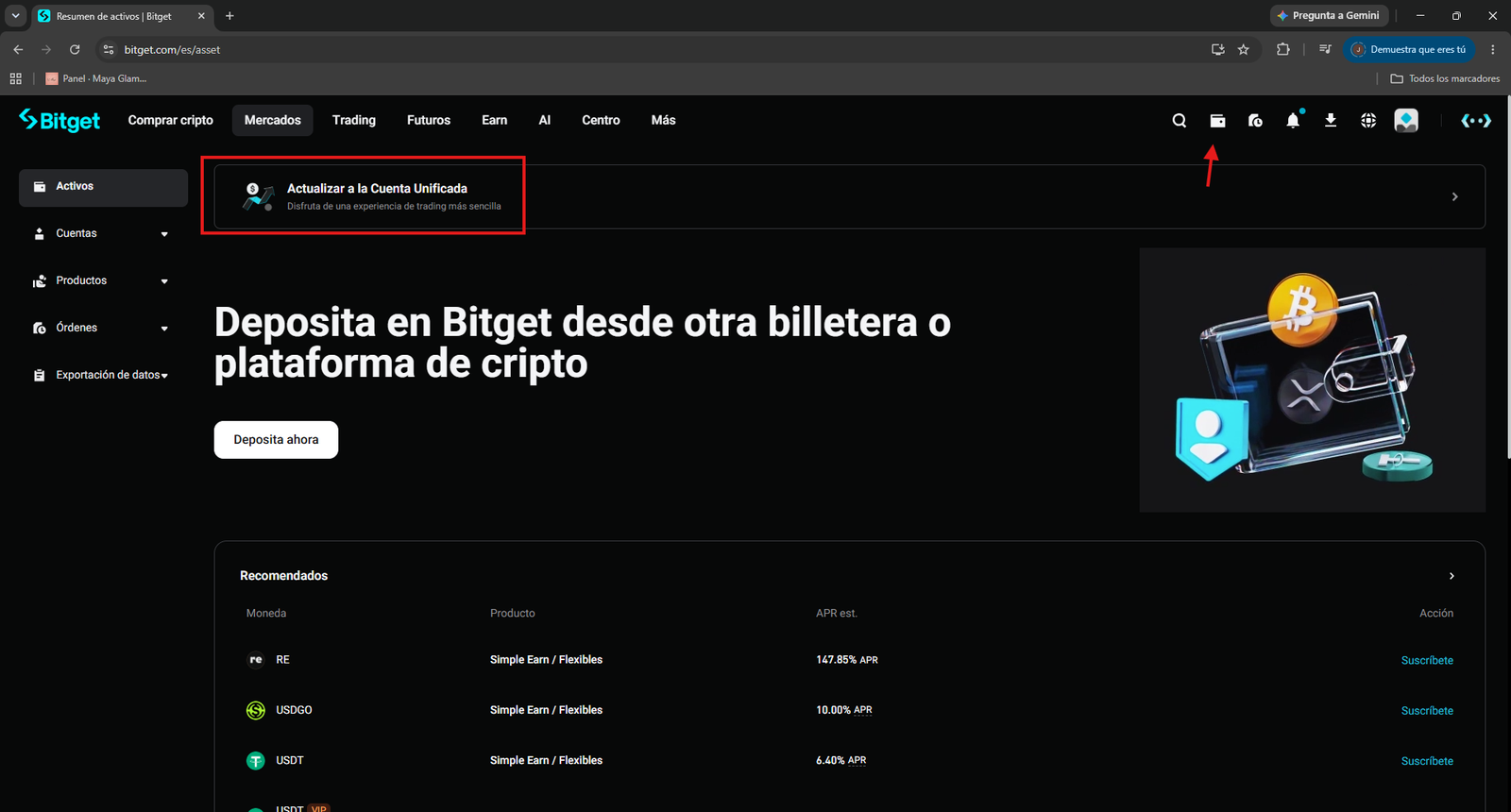Click the Pregunta a Gemini button

1330,16
